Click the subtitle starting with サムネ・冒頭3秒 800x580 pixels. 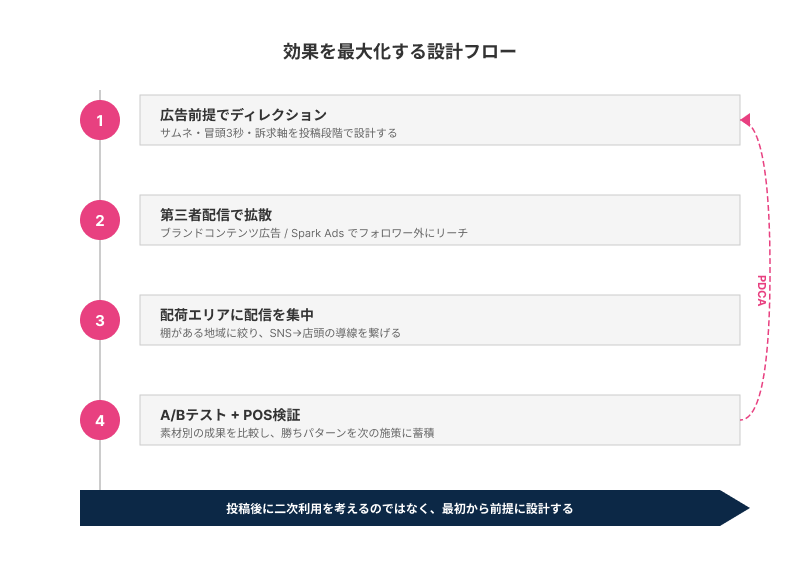coord(278,133)
